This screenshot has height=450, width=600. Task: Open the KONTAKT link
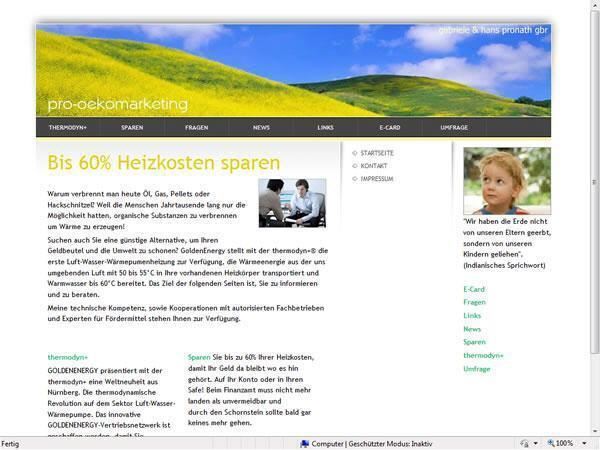374,166
